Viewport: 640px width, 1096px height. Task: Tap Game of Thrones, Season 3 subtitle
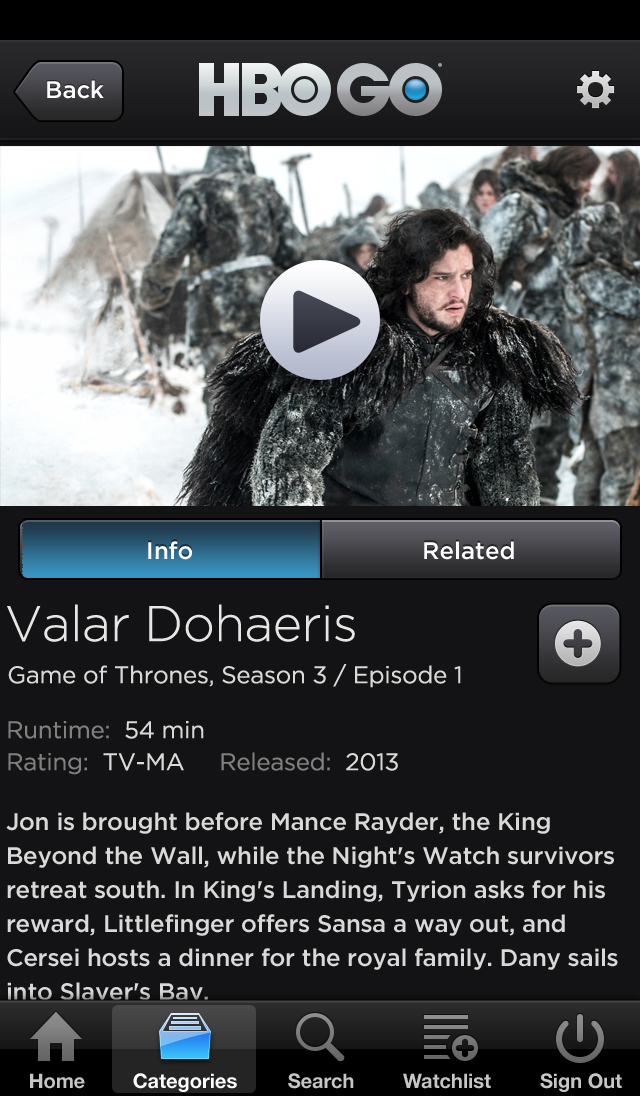(x=235, y=676)
